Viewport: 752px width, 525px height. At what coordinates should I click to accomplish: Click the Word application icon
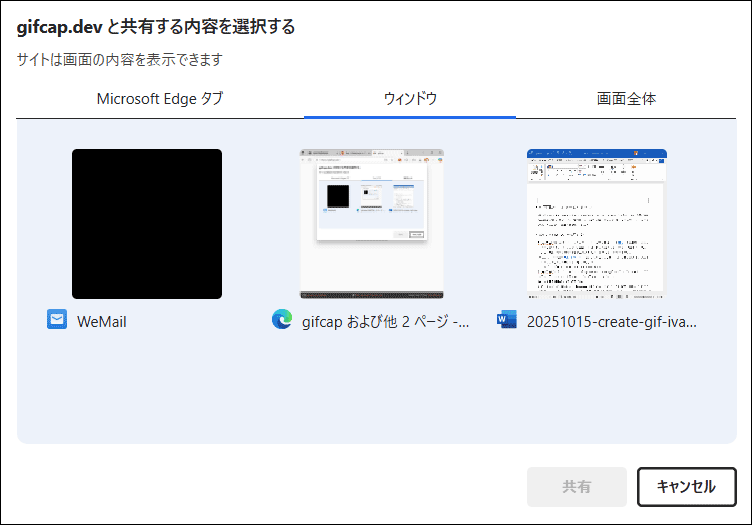(x=507, y=319)
